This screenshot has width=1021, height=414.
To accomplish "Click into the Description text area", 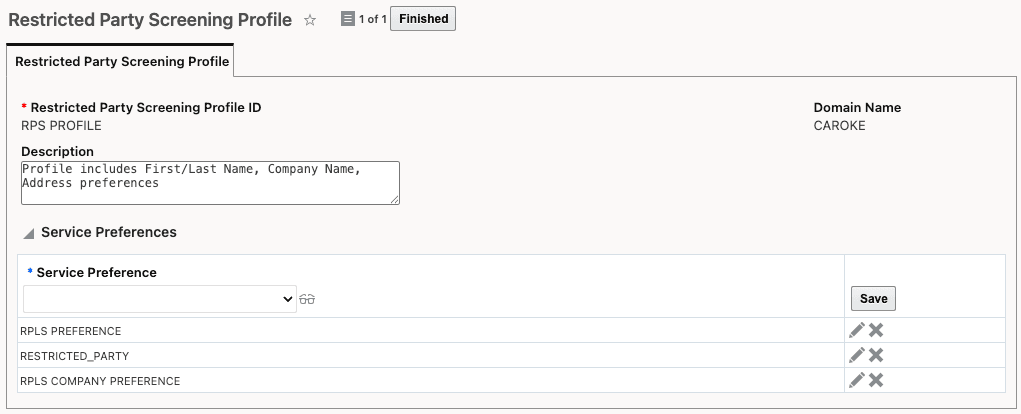I will click(x=210, y=183).
